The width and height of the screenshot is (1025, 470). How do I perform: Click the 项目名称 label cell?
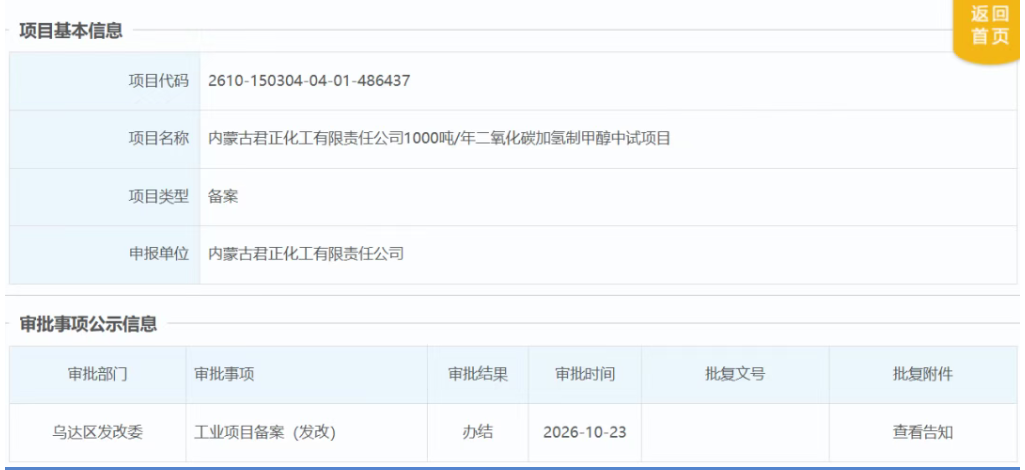pos(105,139)
